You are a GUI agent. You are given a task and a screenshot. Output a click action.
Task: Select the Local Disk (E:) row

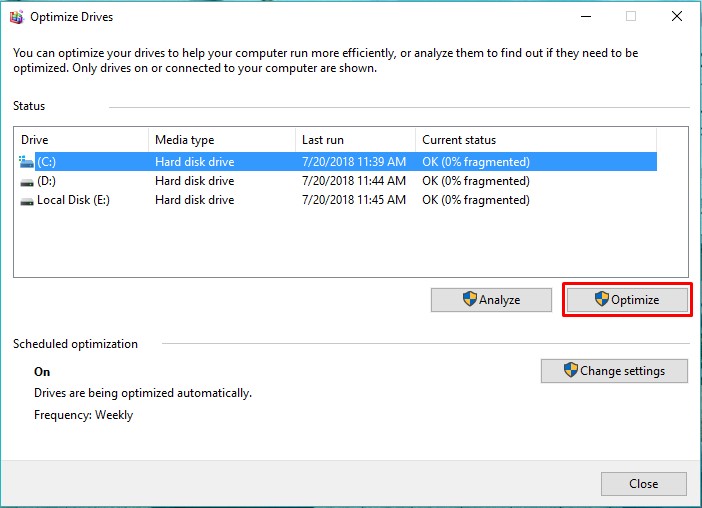click(x=338, y=200)
